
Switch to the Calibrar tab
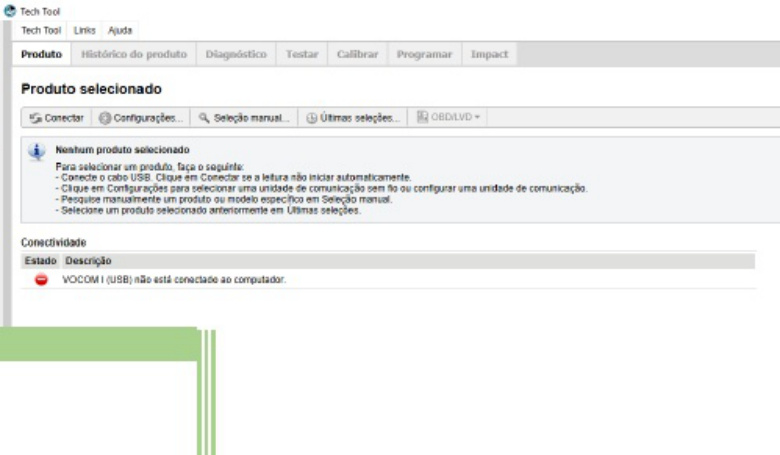click(x=358, y=54)
